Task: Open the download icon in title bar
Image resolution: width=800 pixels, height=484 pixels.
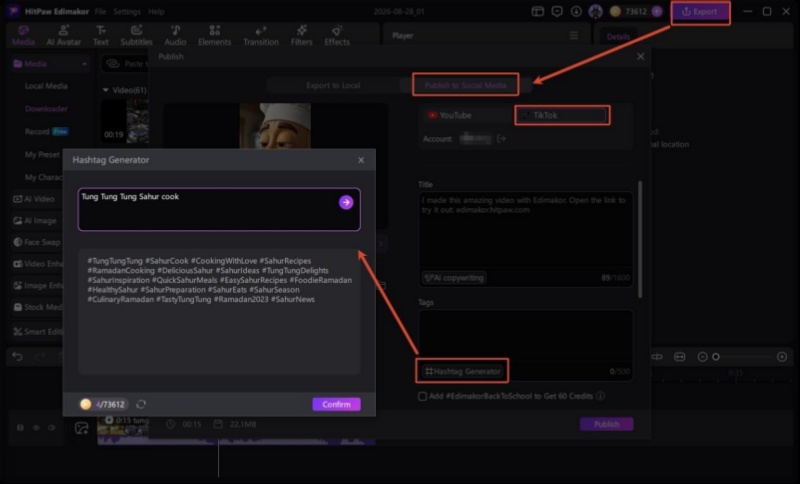Action: click(576, 12)
